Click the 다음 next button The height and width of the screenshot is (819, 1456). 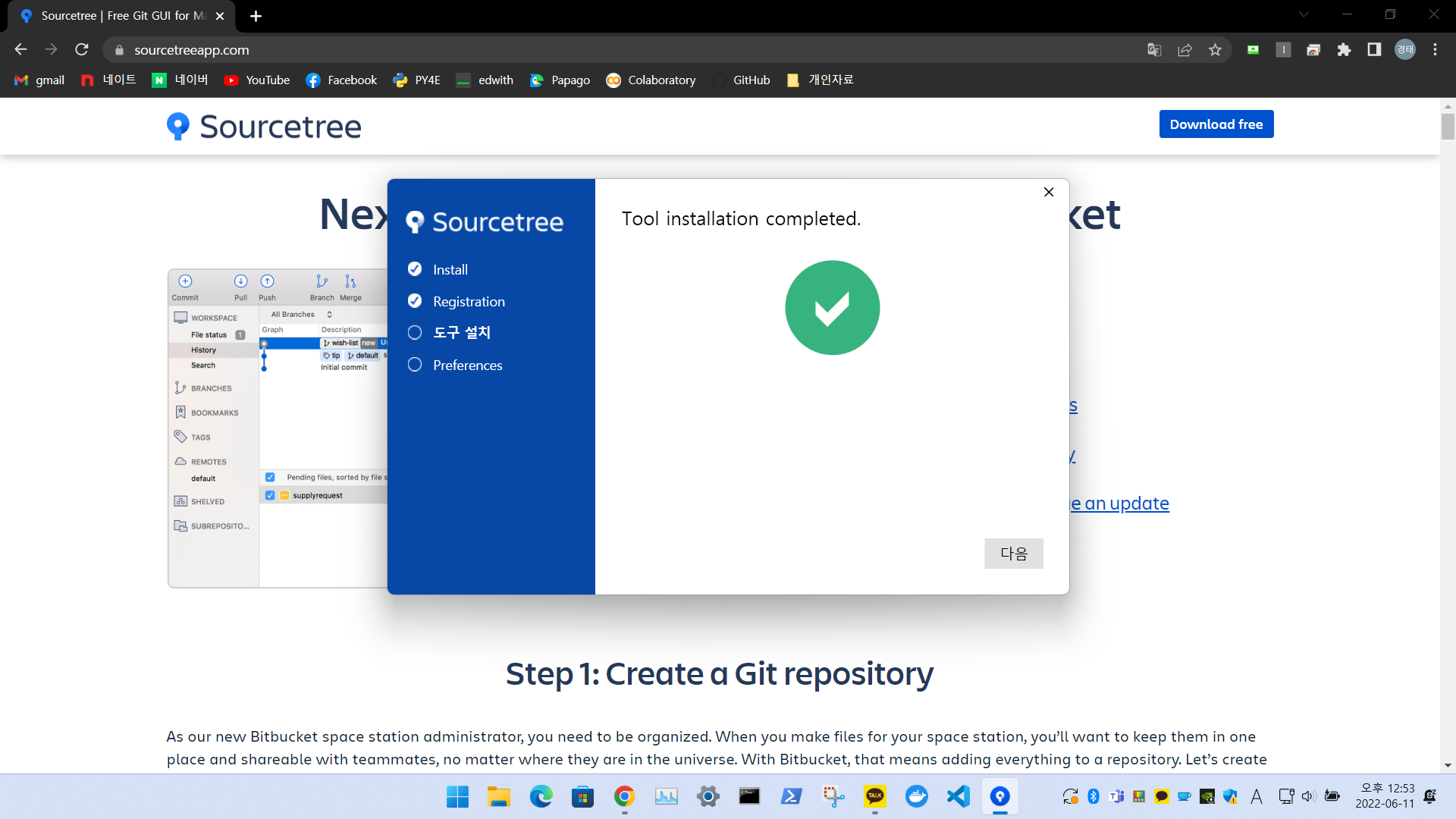coord(1013,554)
